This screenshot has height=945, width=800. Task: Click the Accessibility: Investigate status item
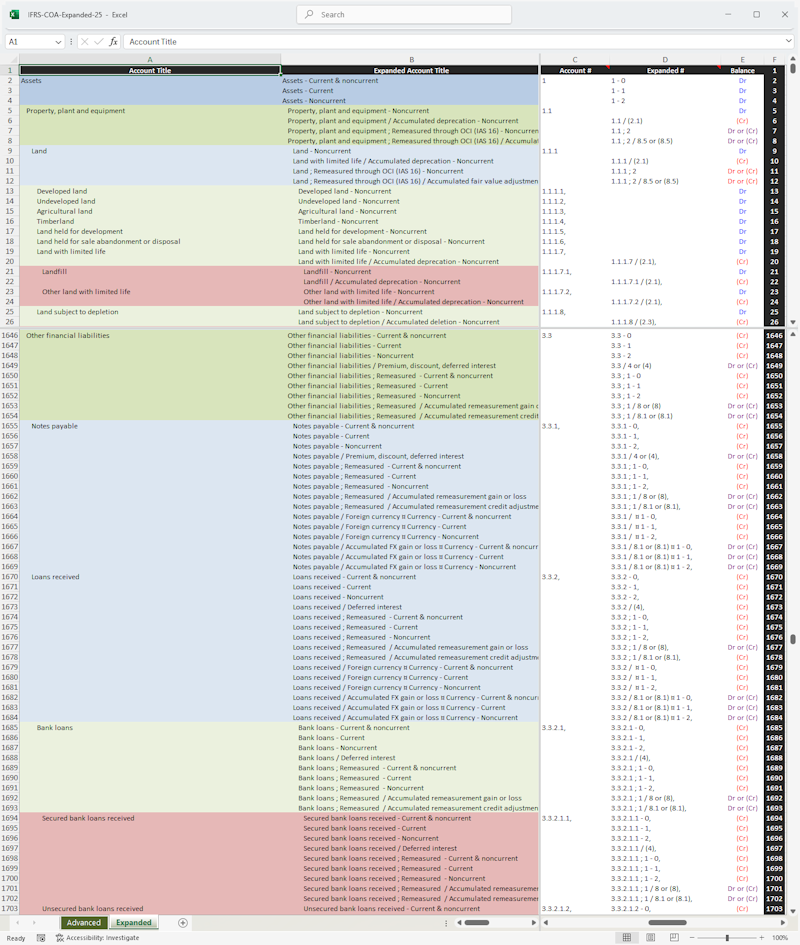(97, 938)
